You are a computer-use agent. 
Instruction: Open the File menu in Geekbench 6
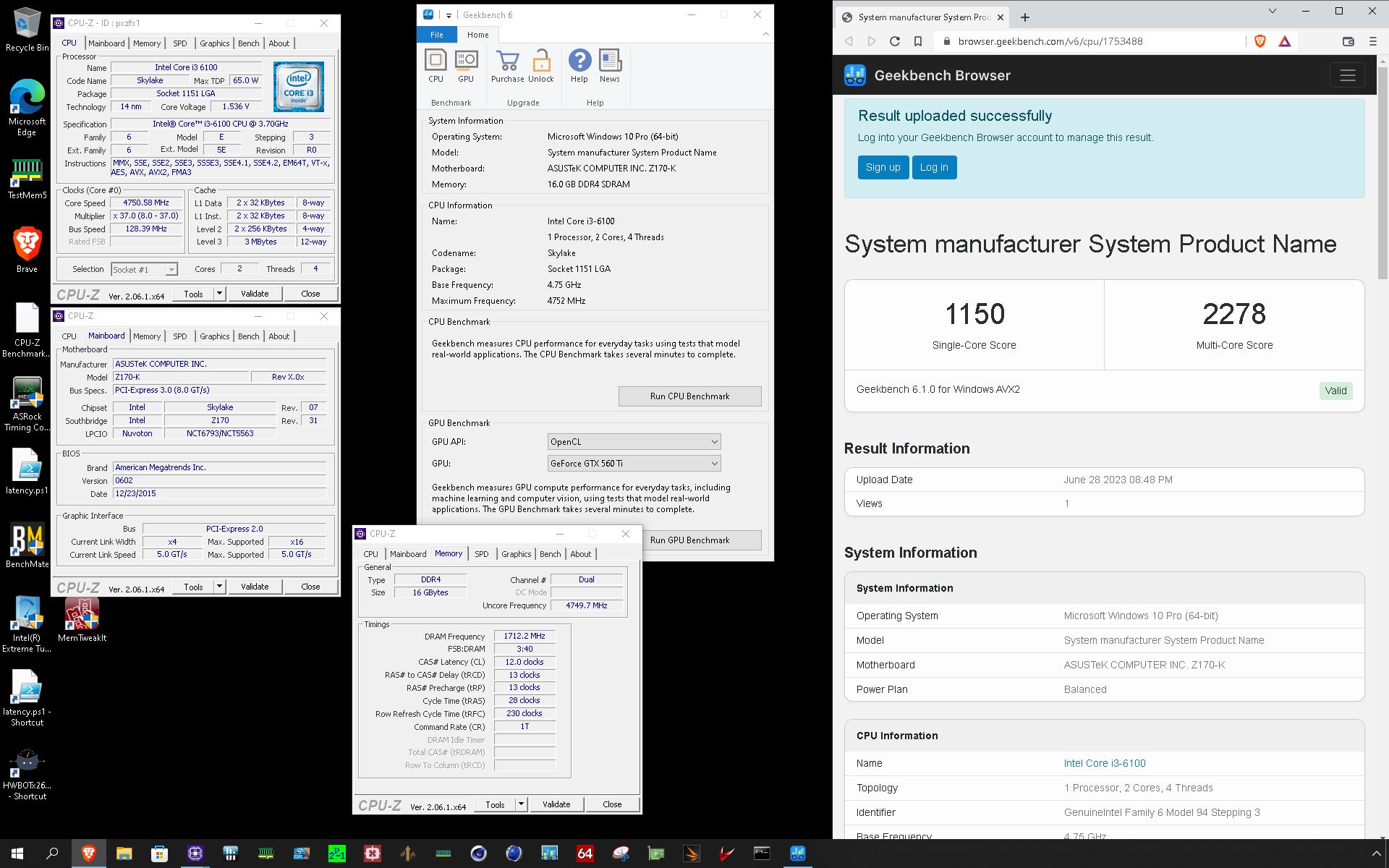437,34
